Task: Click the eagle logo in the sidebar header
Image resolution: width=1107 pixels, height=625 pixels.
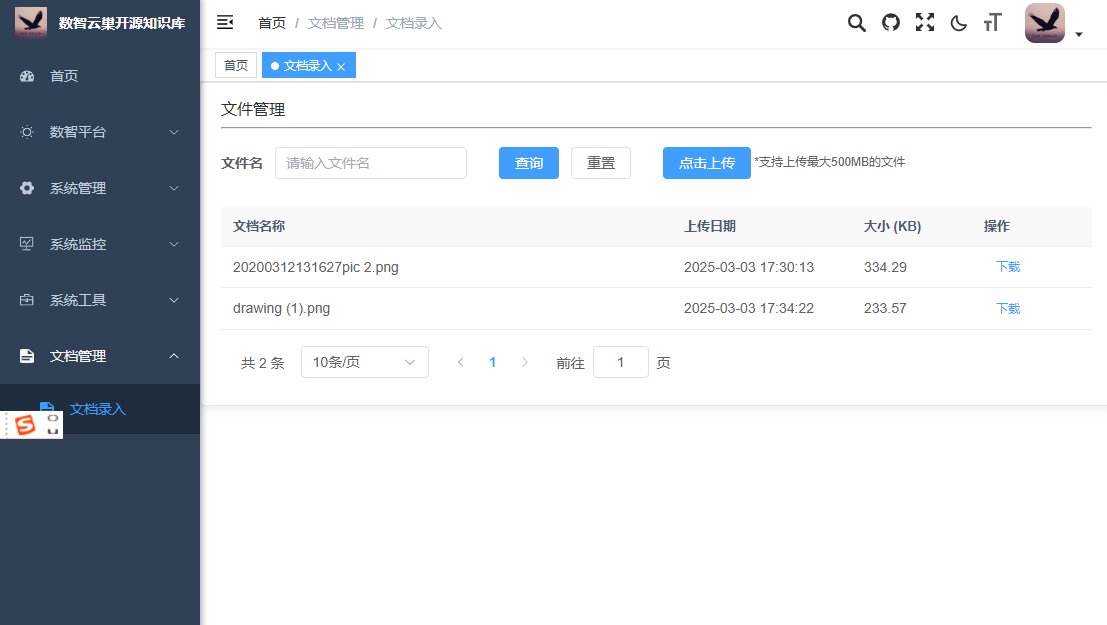Action: 31,22
